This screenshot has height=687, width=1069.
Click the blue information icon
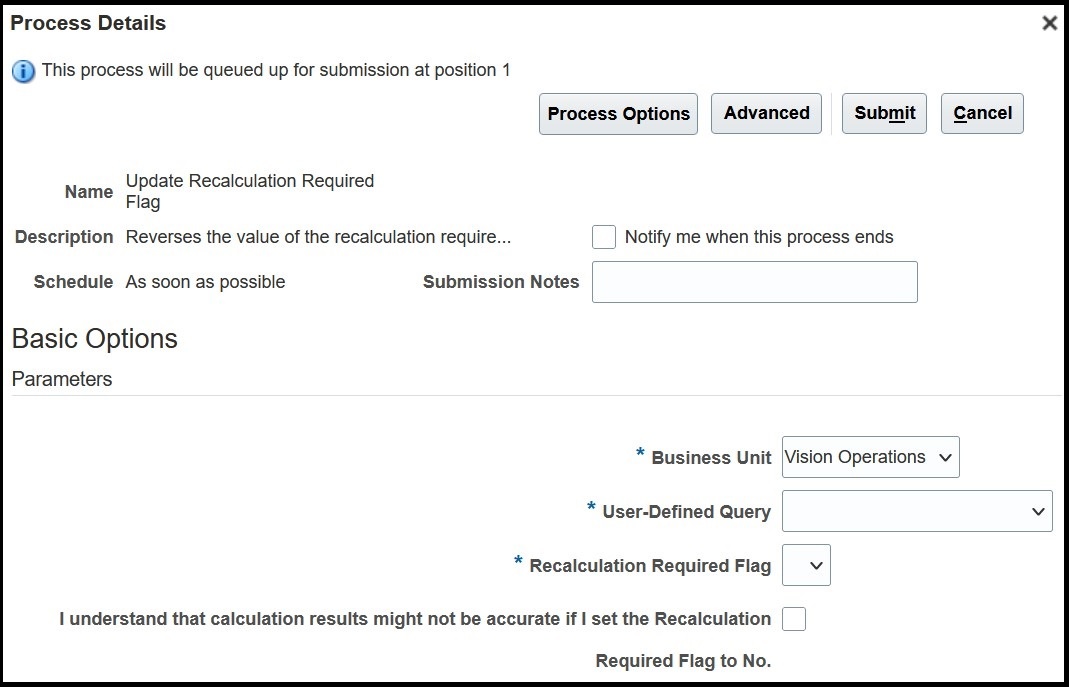pos(24,71)
